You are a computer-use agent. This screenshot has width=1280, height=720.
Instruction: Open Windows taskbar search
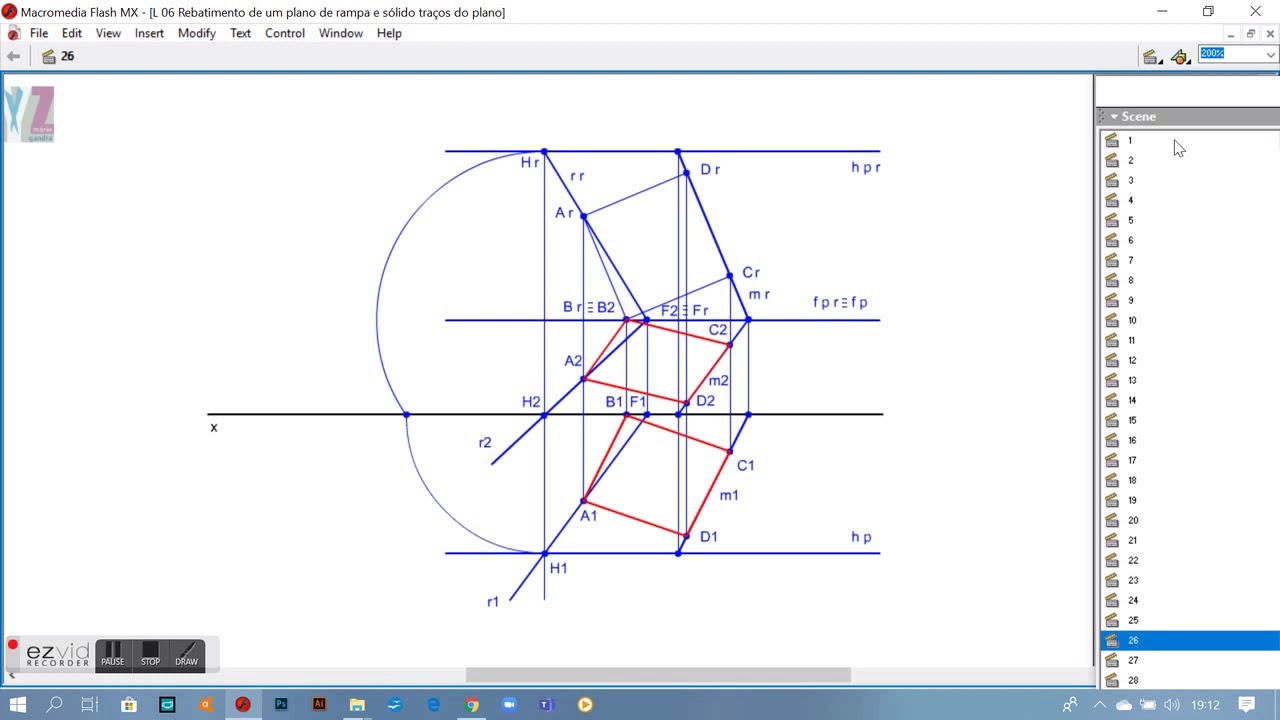54,705
